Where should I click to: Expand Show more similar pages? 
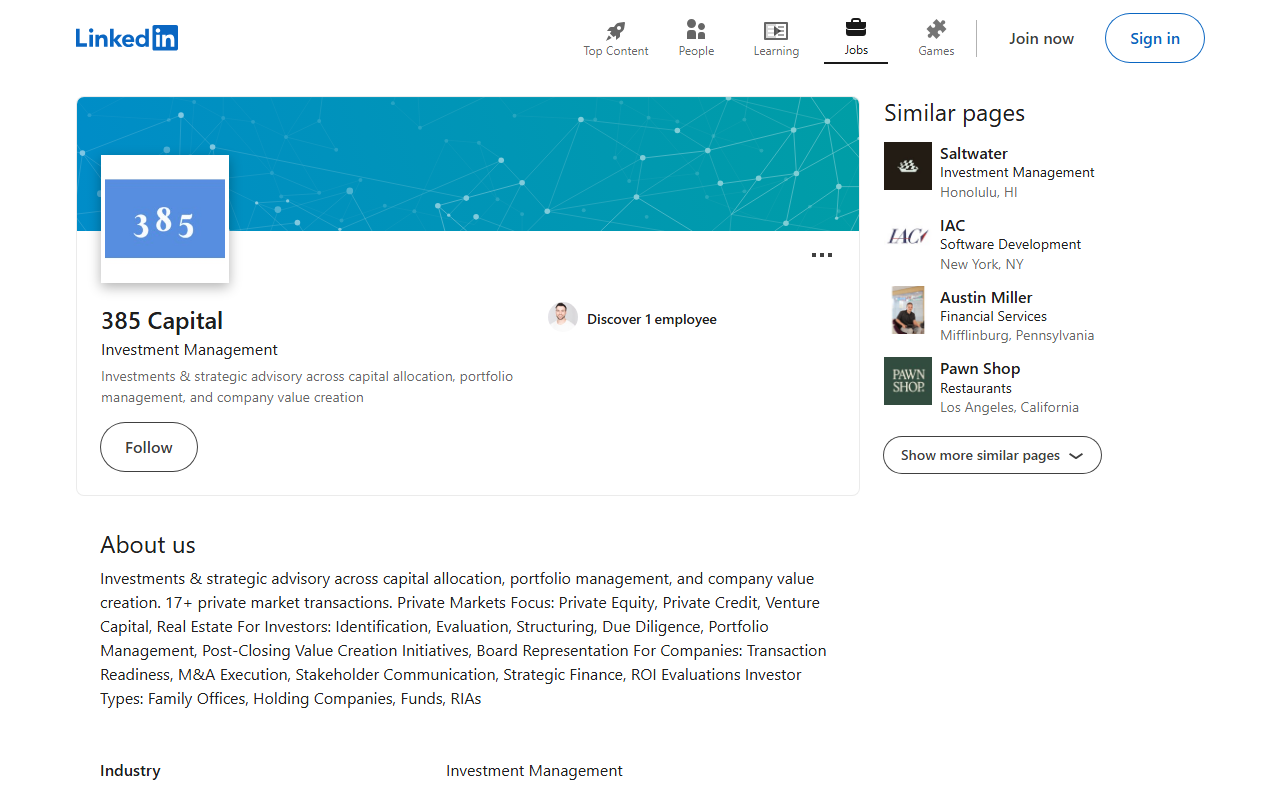tap(992, 455)
